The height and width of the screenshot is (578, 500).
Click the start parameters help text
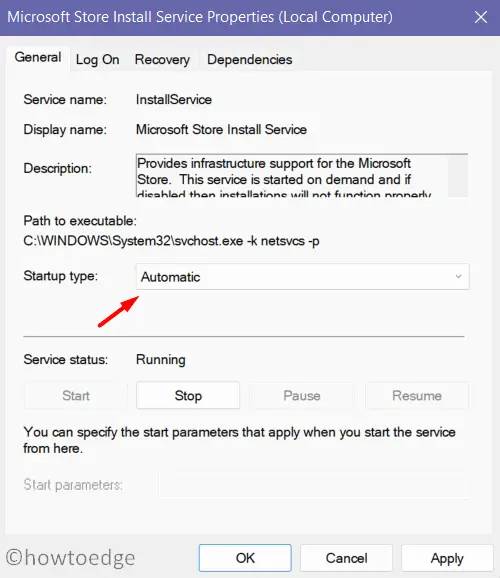pyautogui.click(x=239, y=440)
